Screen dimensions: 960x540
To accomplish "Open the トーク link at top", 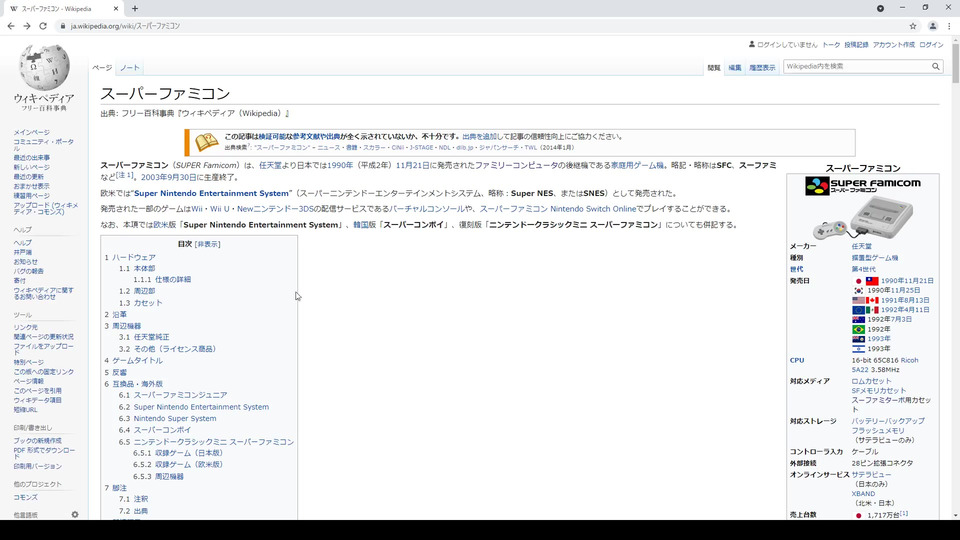I will pyautogui.click(x=831, y=45).
